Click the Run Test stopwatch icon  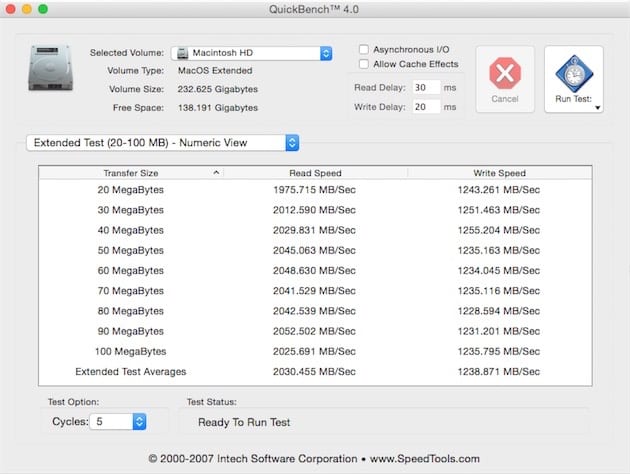tap(573, 71)
